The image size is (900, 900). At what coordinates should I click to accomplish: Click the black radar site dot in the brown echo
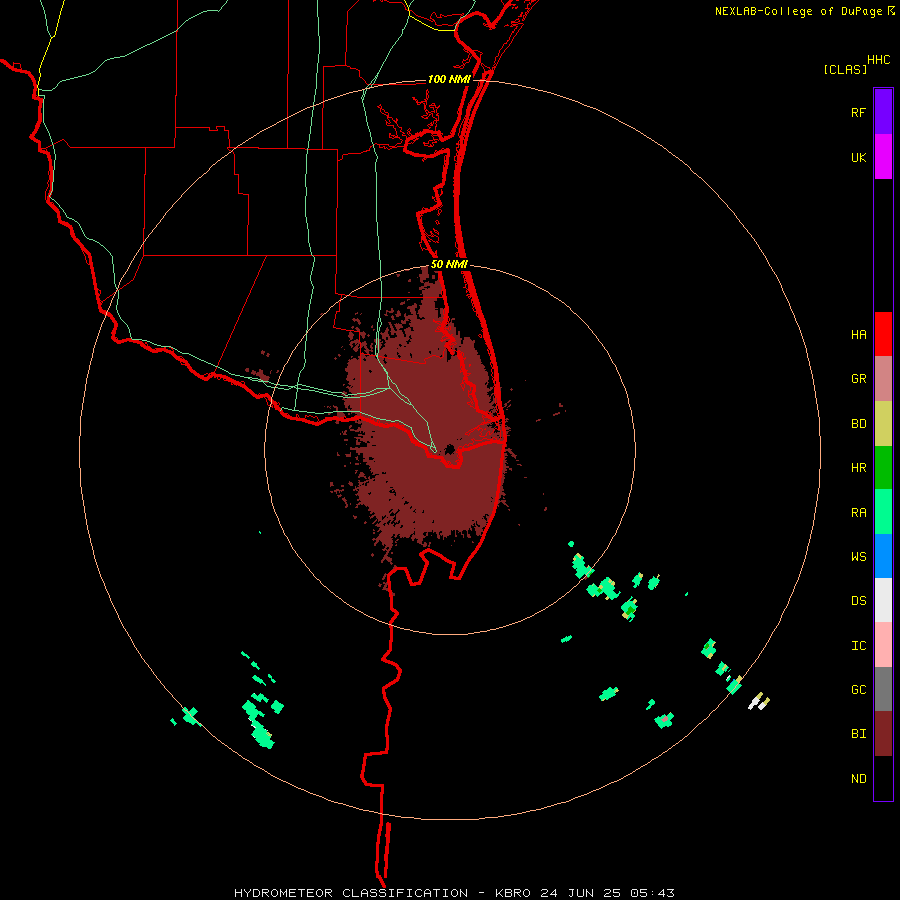click(x=449, y=449)
